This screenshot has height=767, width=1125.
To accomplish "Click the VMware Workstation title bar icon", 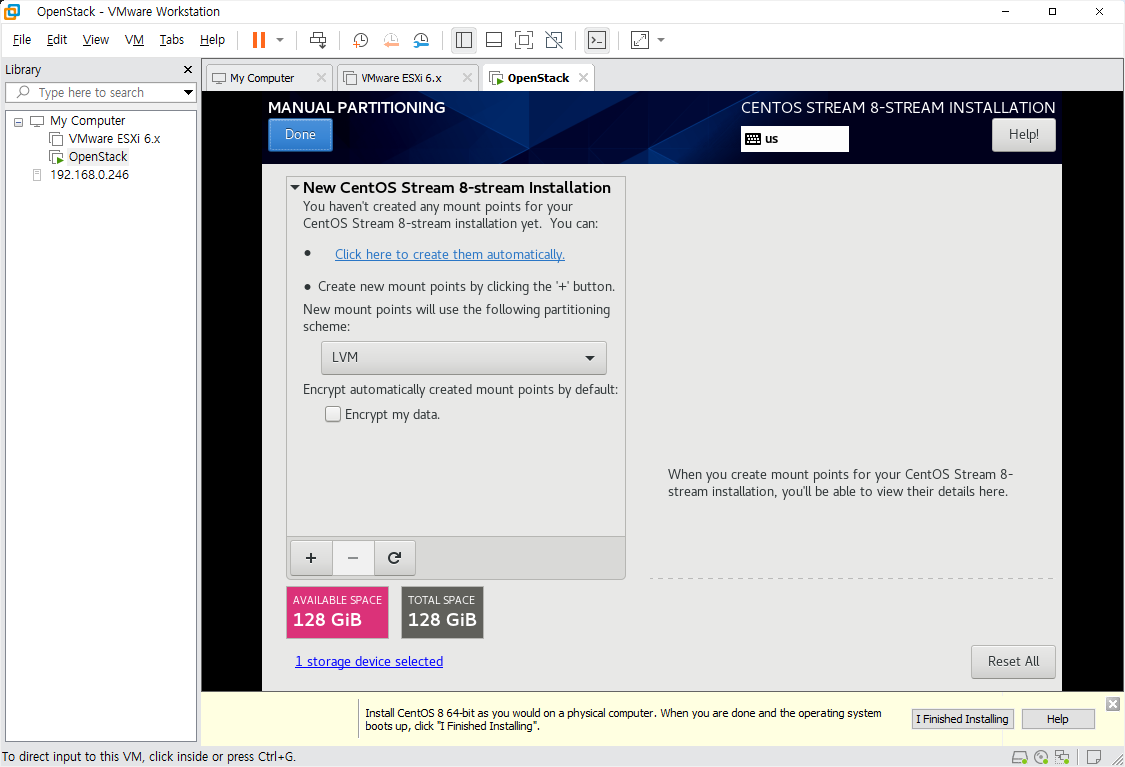I will coord(12,11).
